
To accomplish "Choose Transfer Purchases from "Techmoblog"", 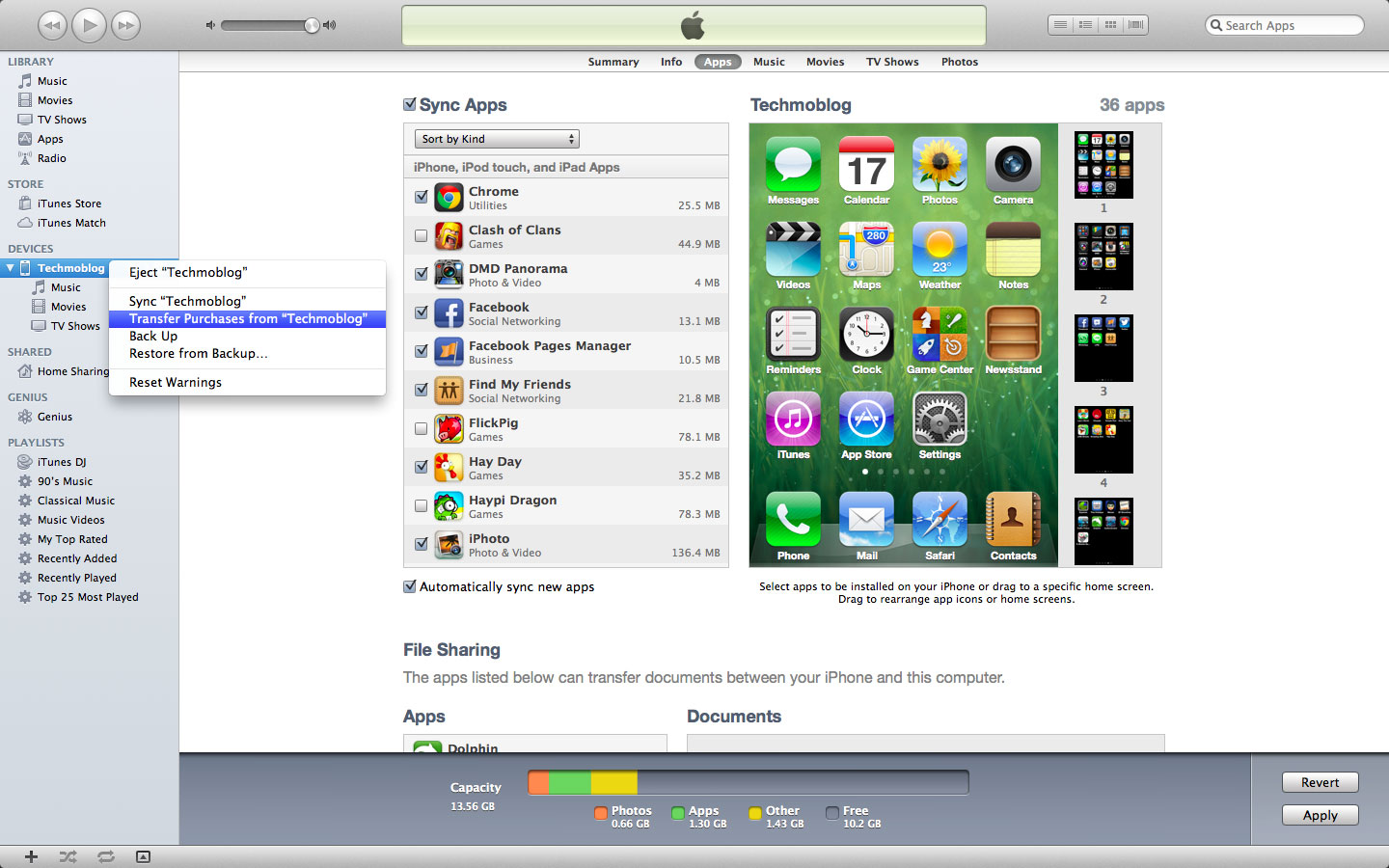I will click(248, 319).
